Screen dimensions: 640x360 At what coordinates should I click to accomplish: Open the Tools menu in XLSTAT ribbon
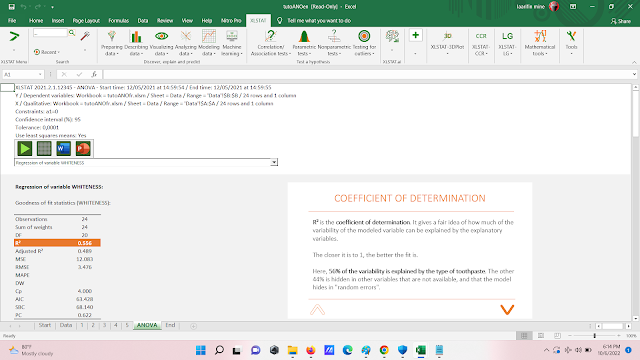571,43
